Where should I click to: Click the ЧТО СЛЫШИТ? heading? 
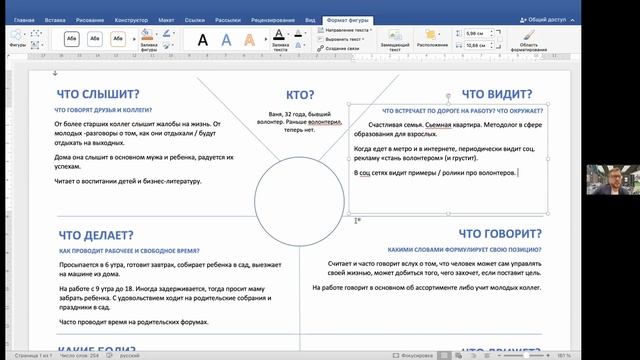pyautogui.click(x=98, y=94)
